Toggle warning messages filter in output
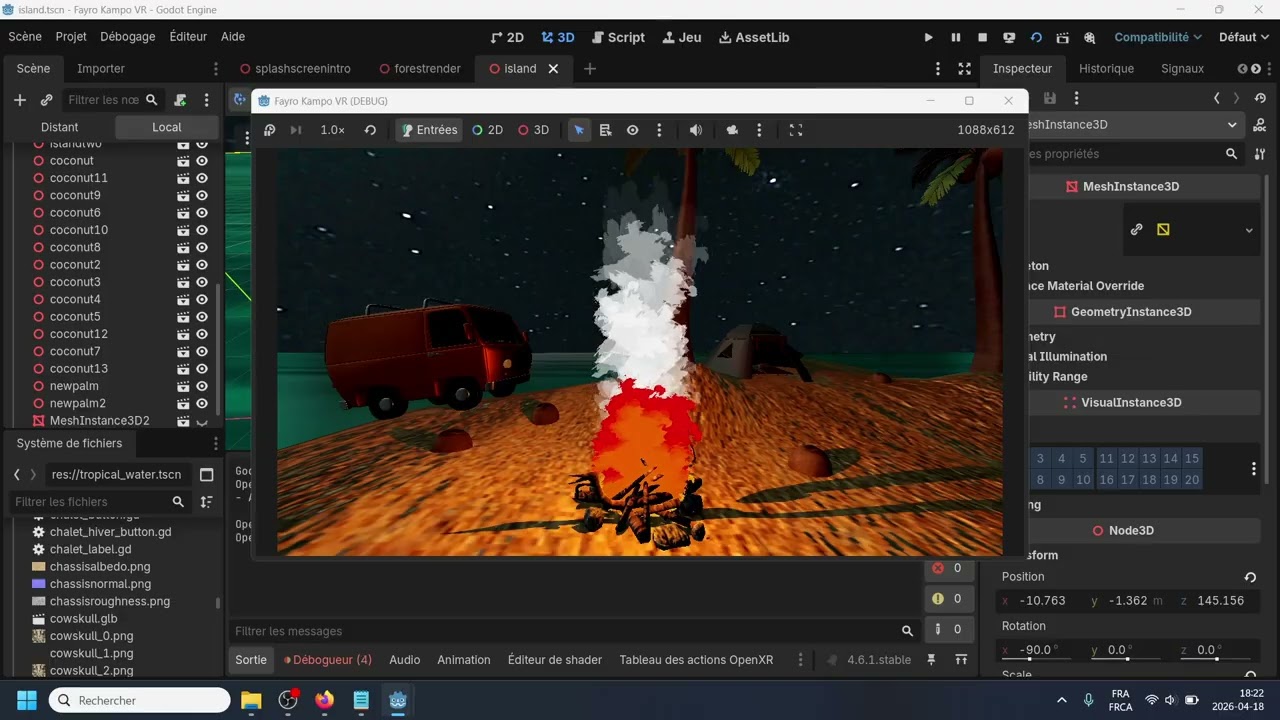 947,599
